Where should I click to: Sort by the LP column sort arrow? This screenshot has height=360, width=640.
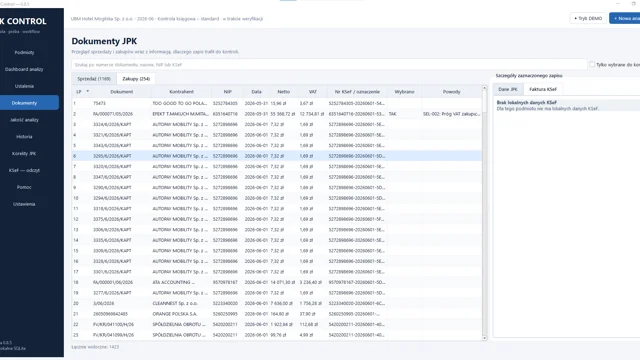tap(88, 91)
